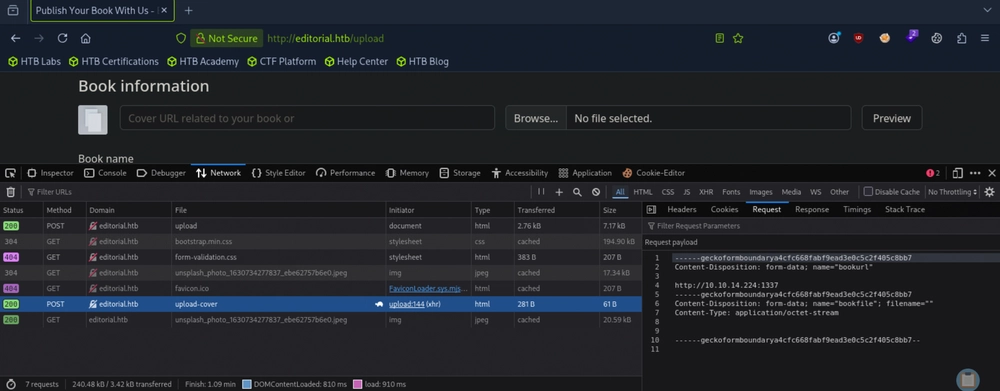Open the uBlock Origin extension icon
Viewport: 1000px width, 391px height.
pyautogui.click(x=858, y=38)
